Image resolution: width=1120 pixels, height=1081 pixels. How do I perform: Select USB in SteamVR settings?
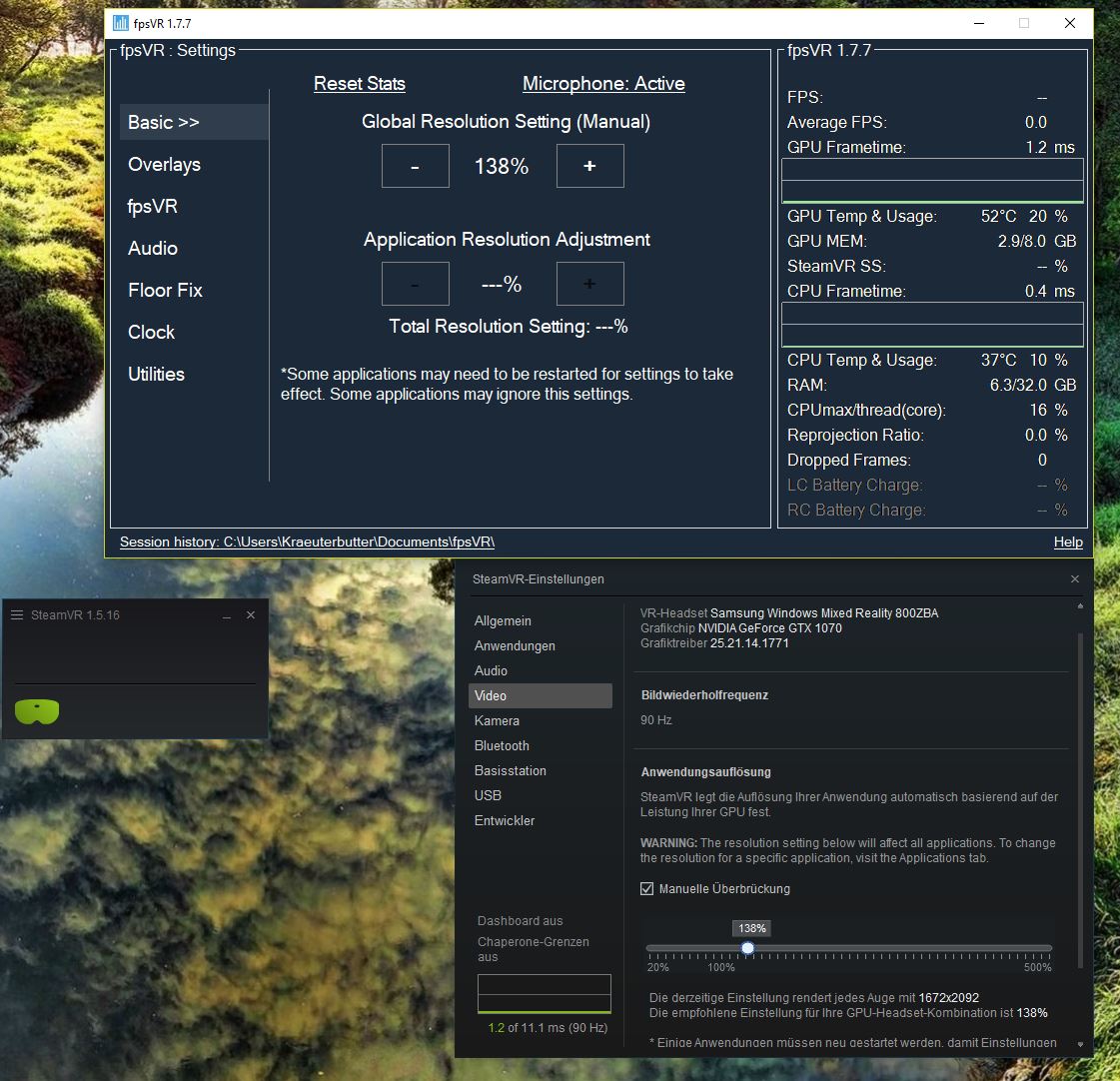(488, 796)
